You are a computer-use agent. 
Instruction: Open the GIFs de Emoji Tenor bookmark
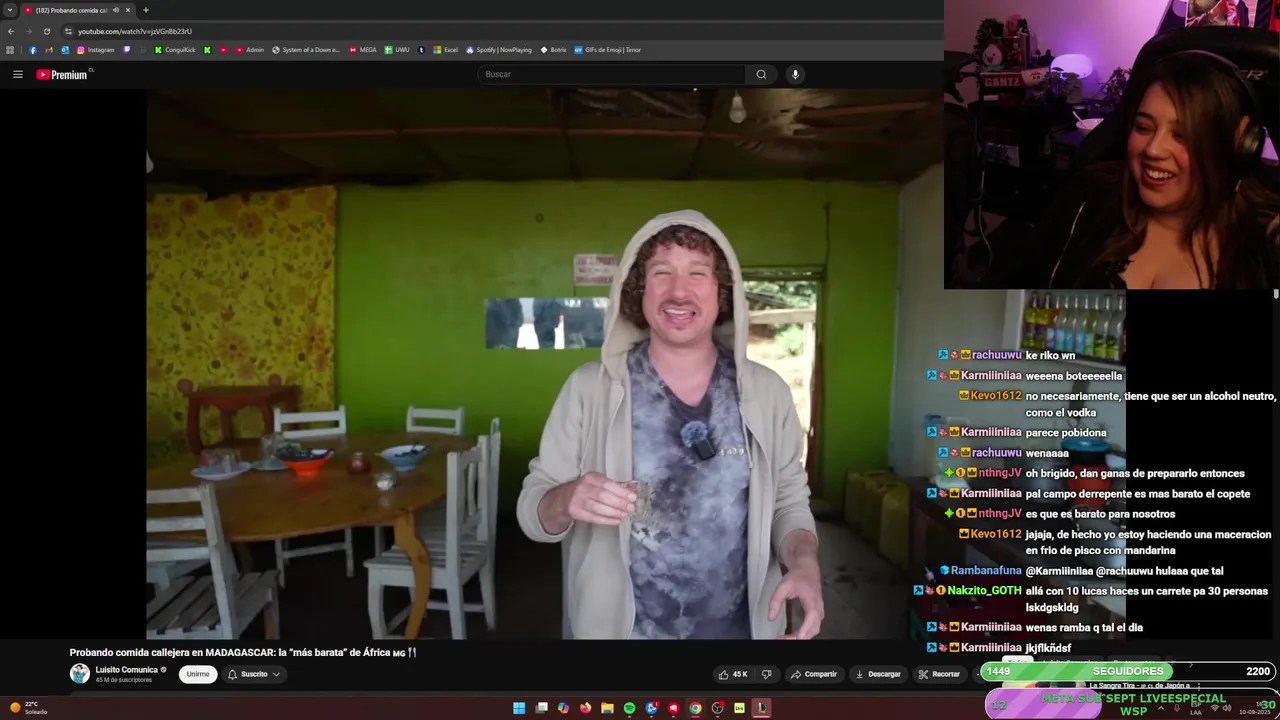pos(608,50)
